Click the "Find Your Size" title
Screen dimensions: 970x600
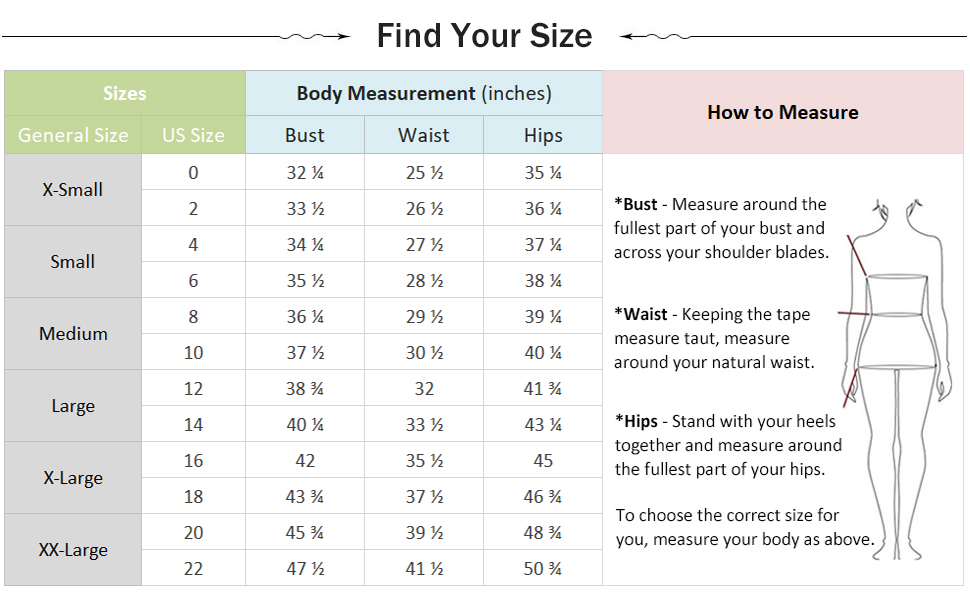(x=484, y=37)
